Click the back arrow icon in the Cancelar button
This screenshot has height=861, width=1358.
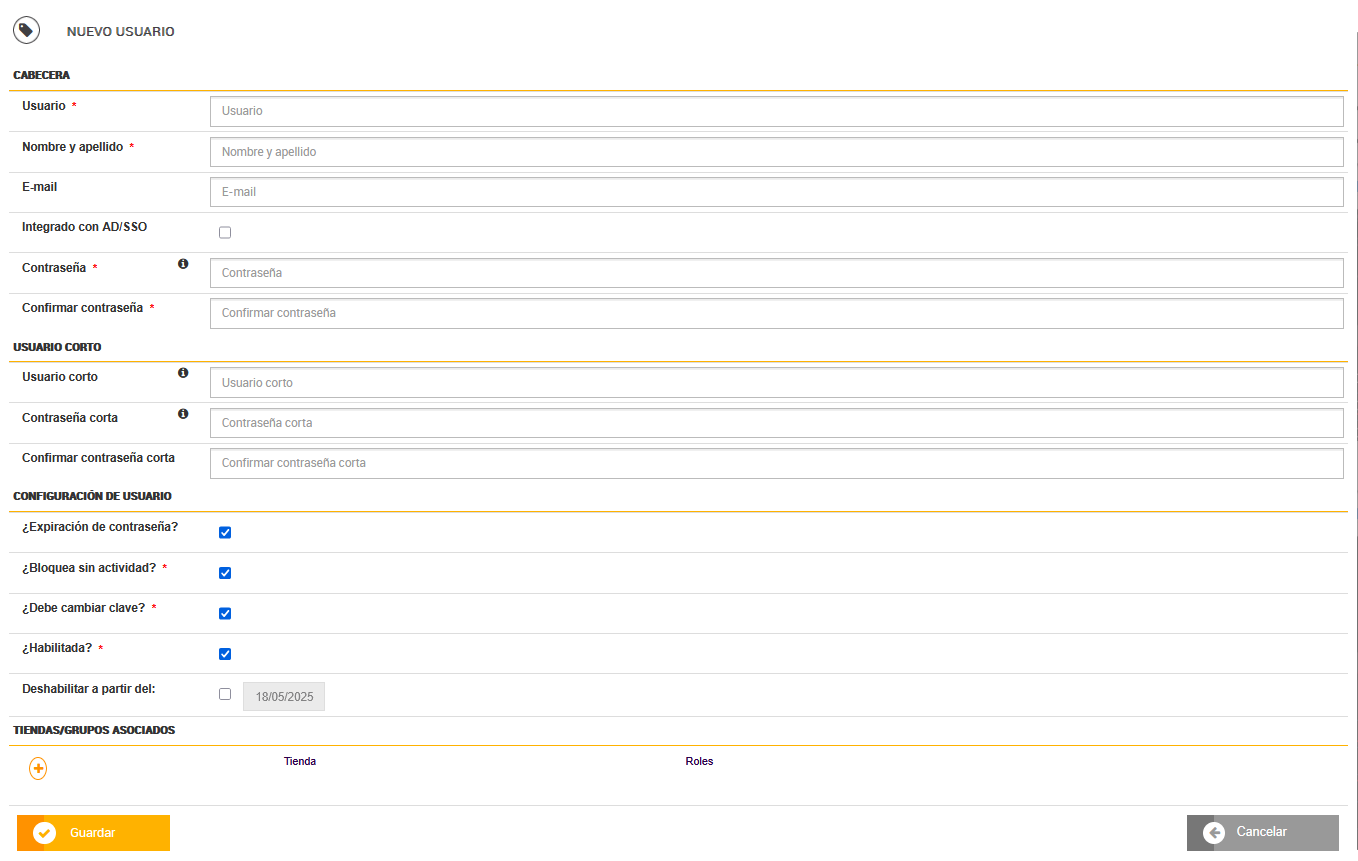[x=1214, y=833]
